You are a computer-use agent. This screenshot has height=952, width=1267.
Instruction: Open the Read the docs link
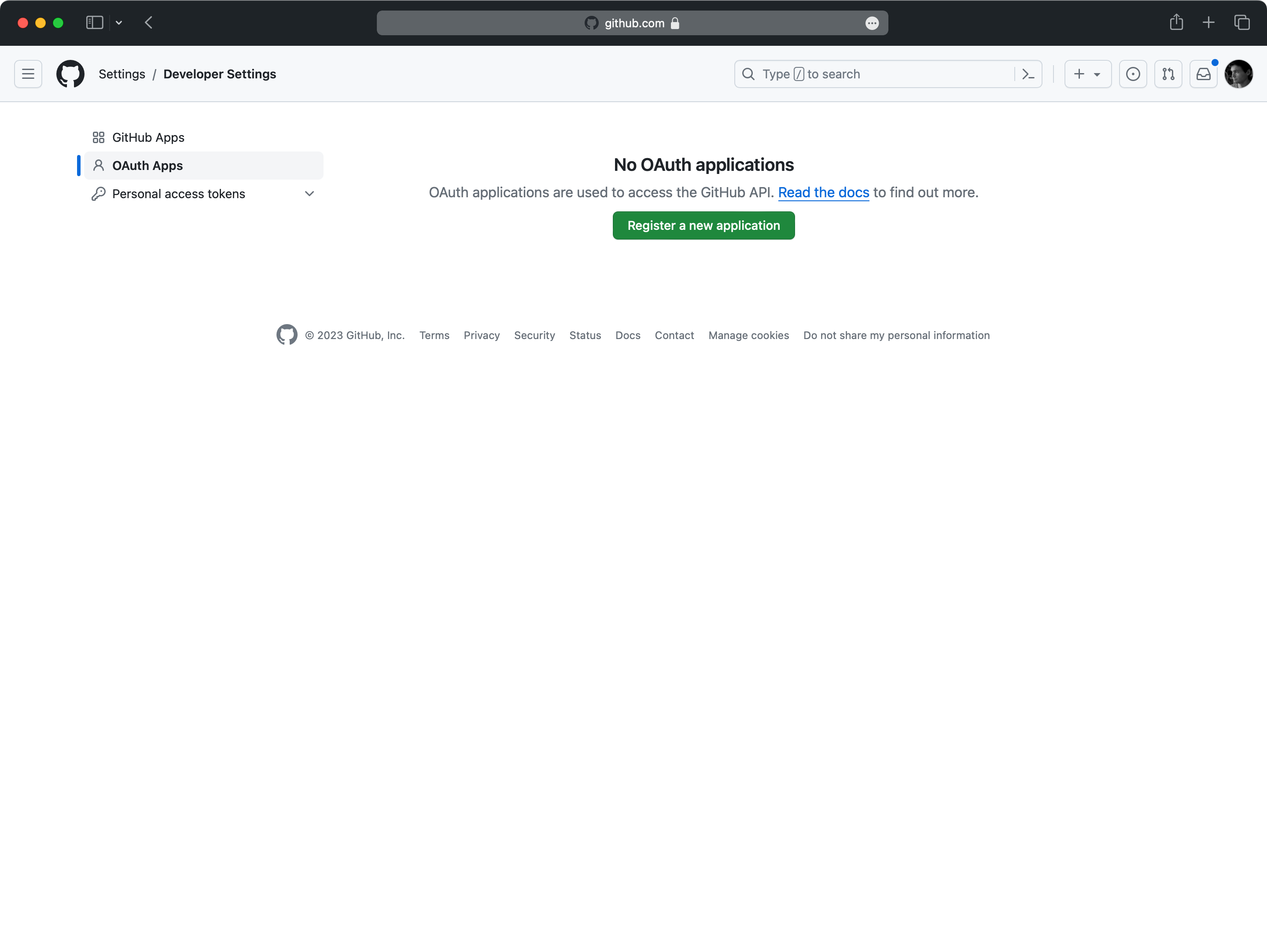point(823,192)
